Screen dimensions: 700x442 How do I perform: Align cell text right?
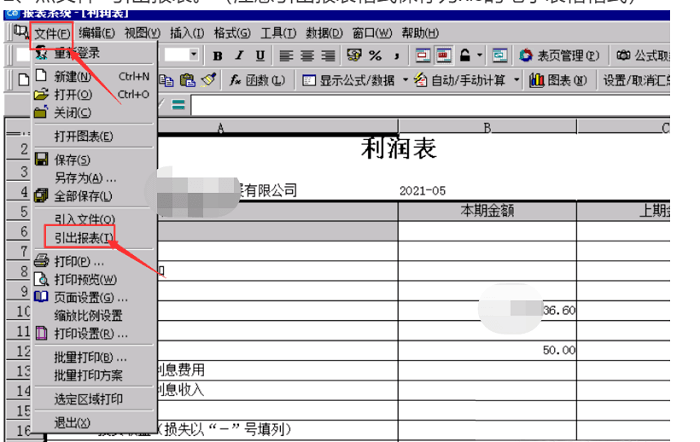(x=328, y=56)
